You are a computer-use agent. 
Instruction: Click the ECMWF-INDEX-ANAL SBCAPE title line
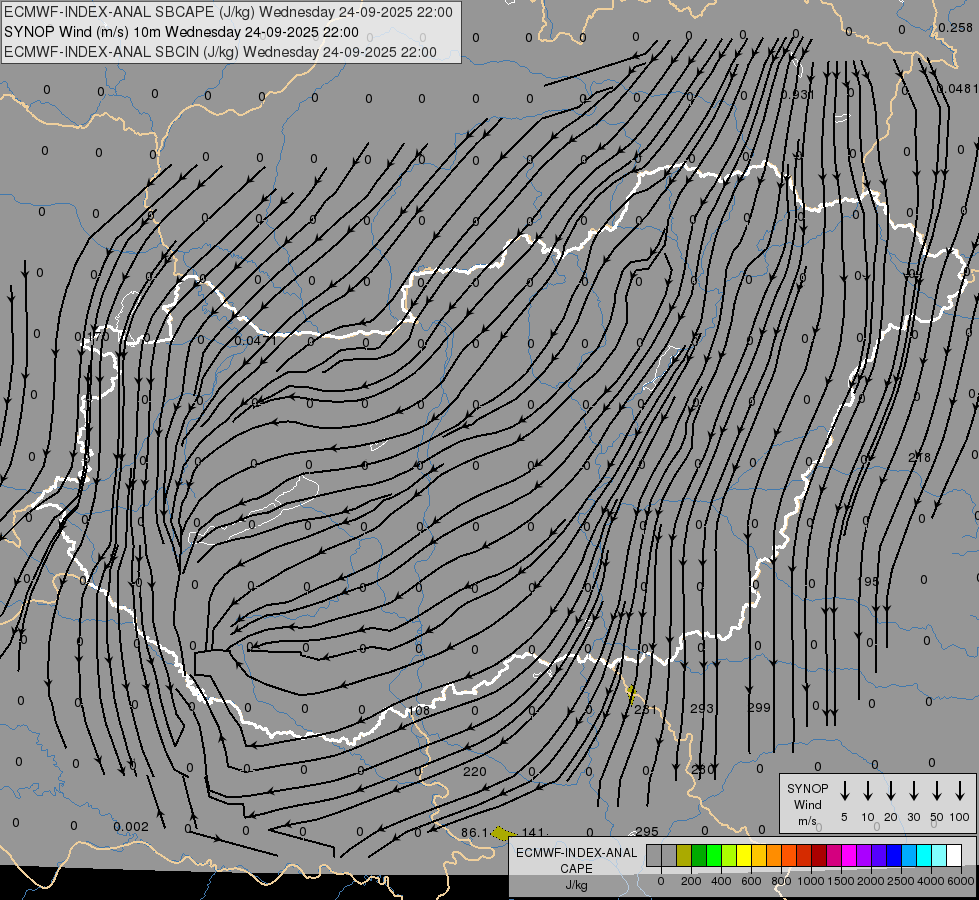228,12
